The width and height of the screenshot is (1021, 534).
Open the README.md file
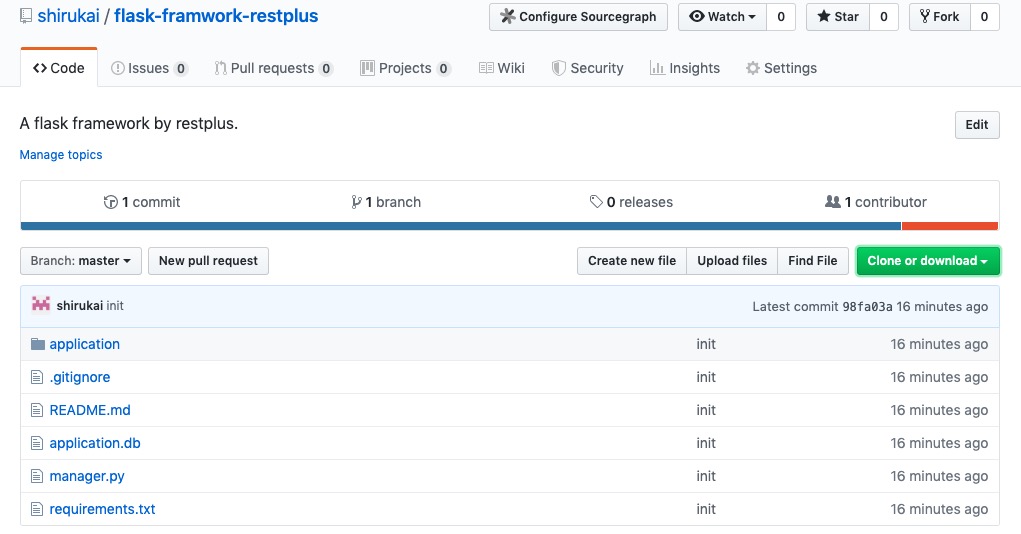tap(90, 410)
